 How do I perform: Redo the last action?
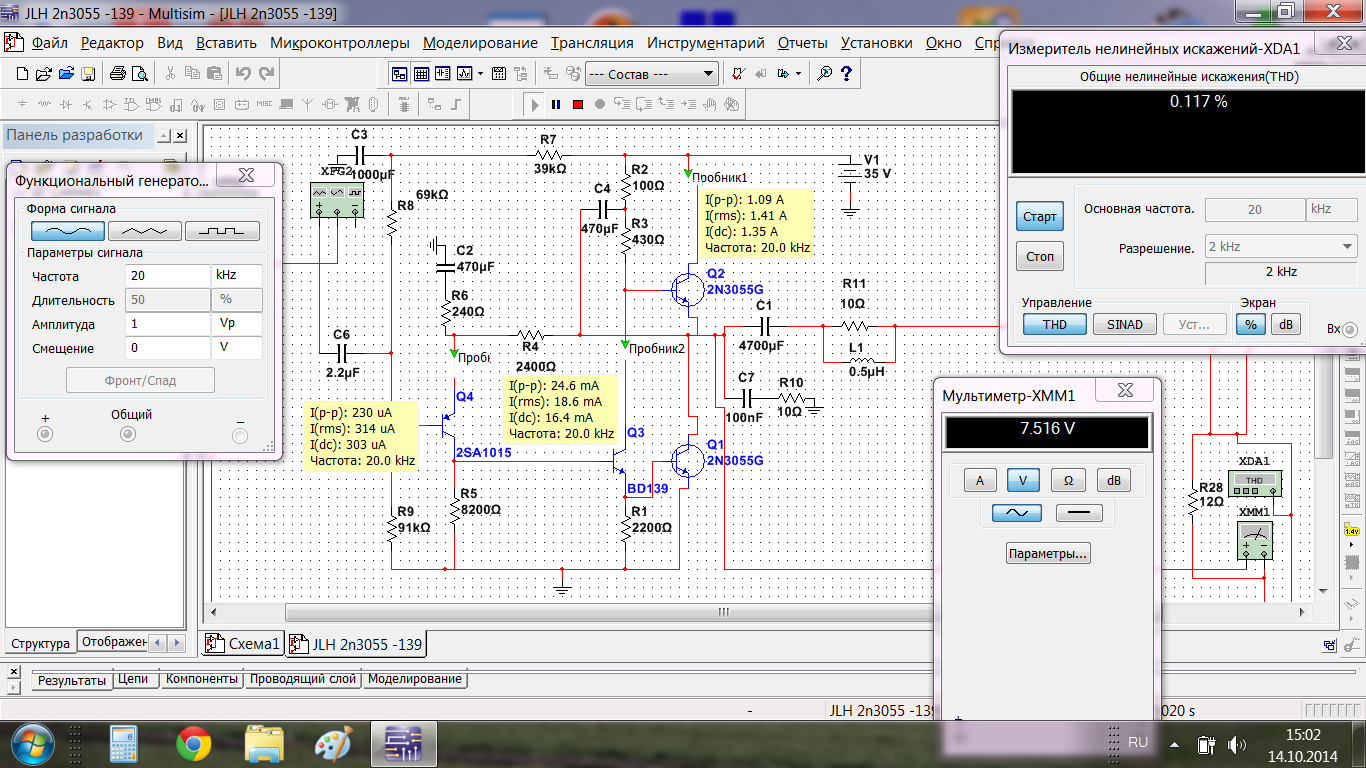[266, 74]
